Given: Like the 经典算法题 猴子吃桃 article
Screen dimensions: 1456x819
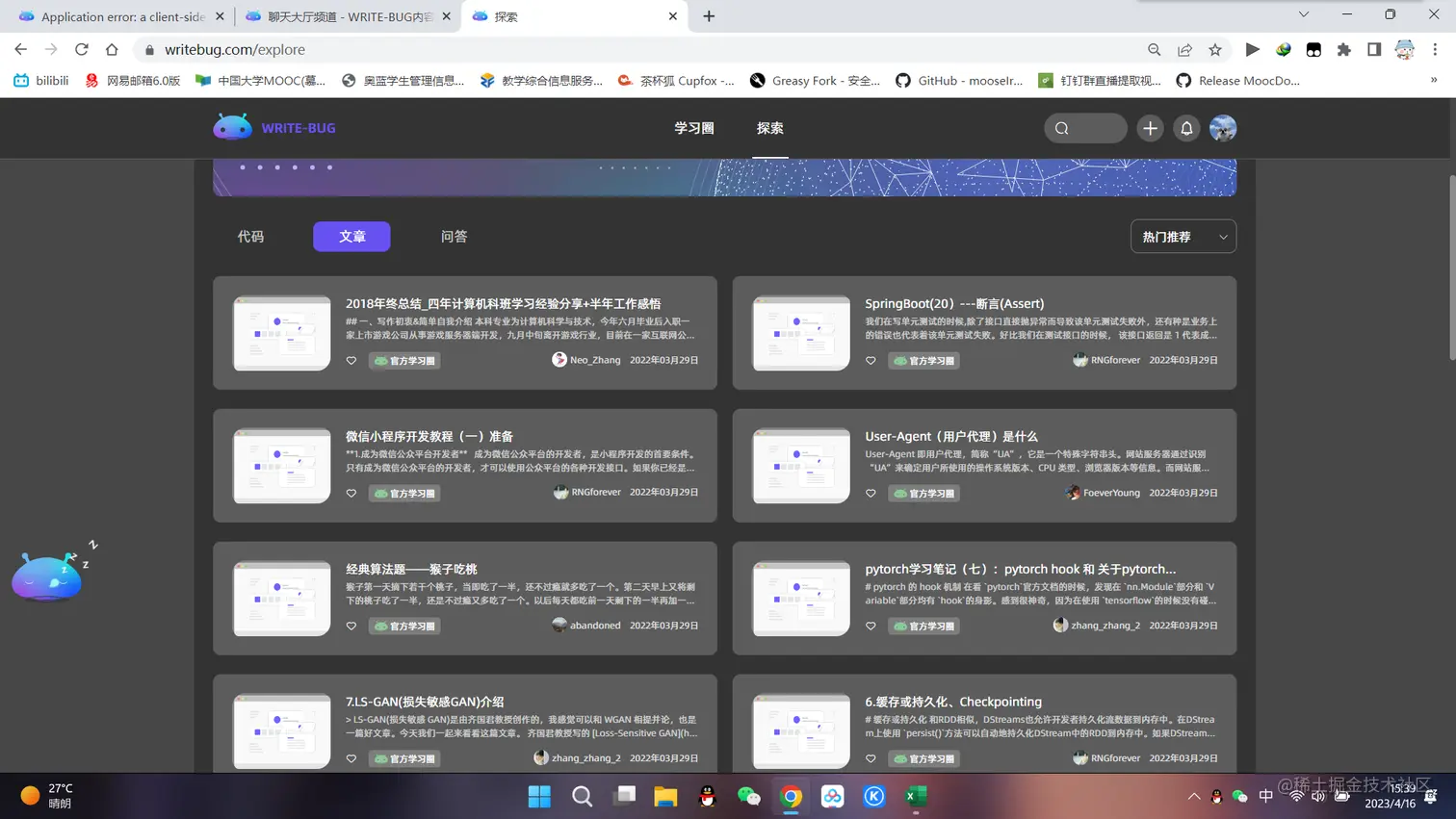Looking at the screenshot, I should coord(351,627).
